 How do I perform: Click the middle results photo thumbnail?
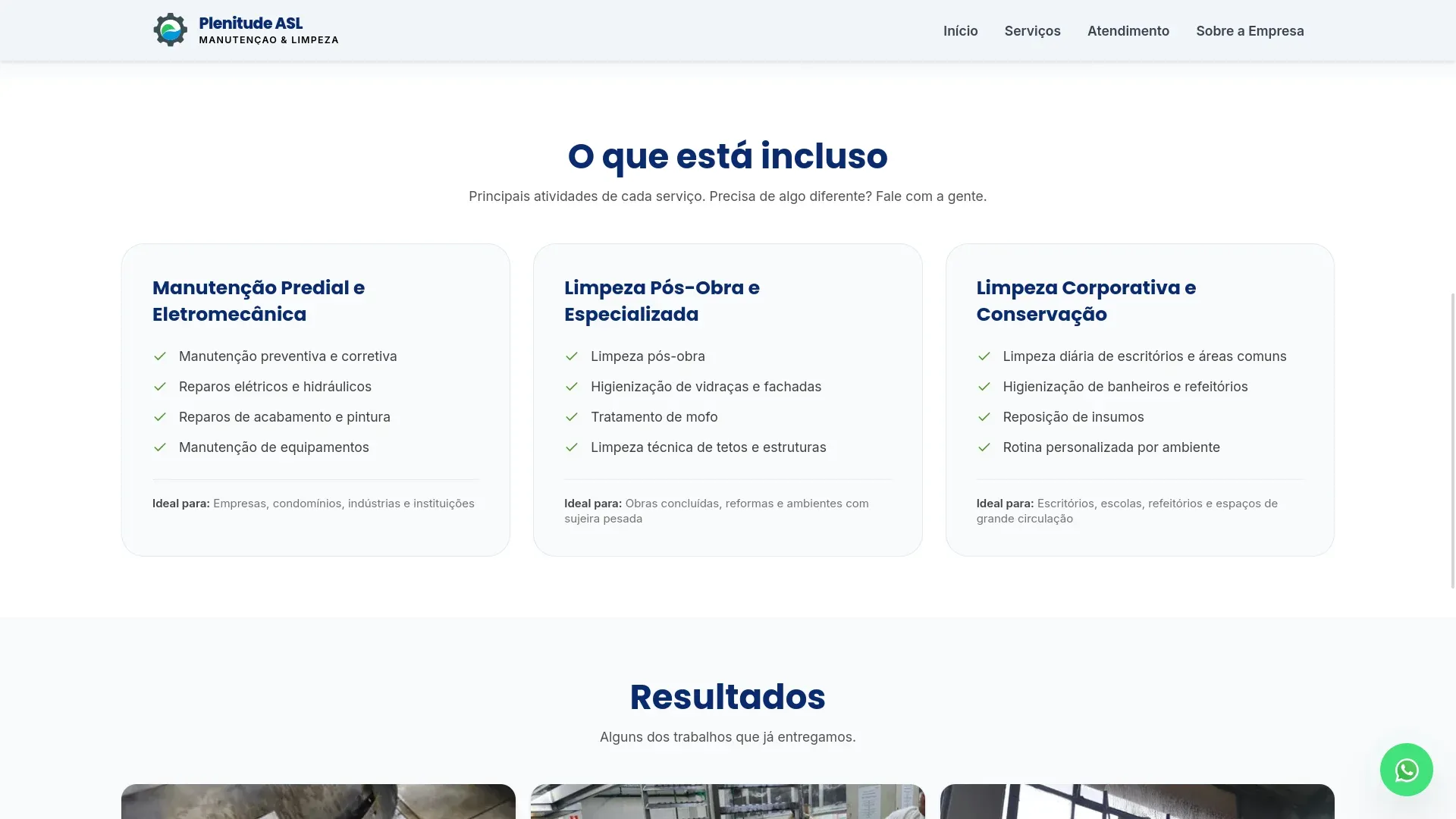[728, 802]
